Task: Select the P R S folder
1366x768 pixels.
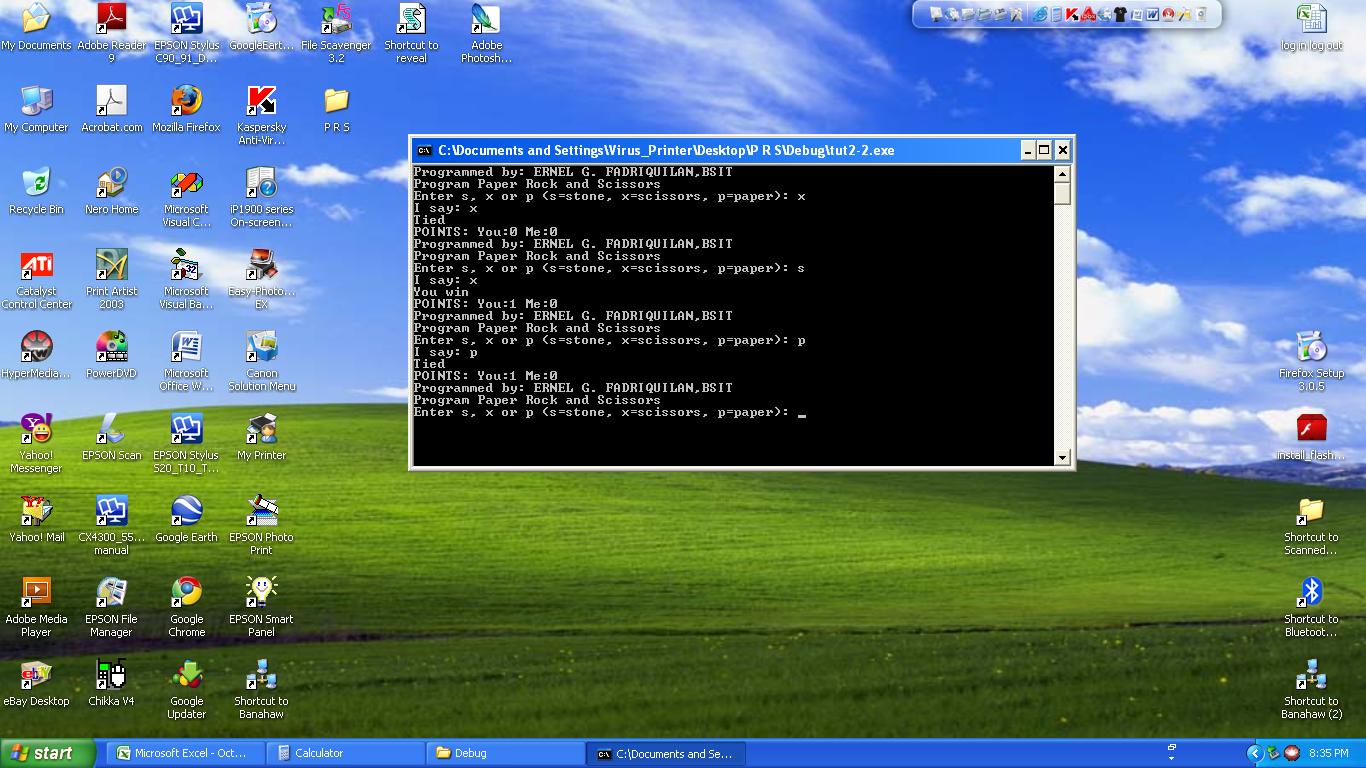Action: point(336,109)
